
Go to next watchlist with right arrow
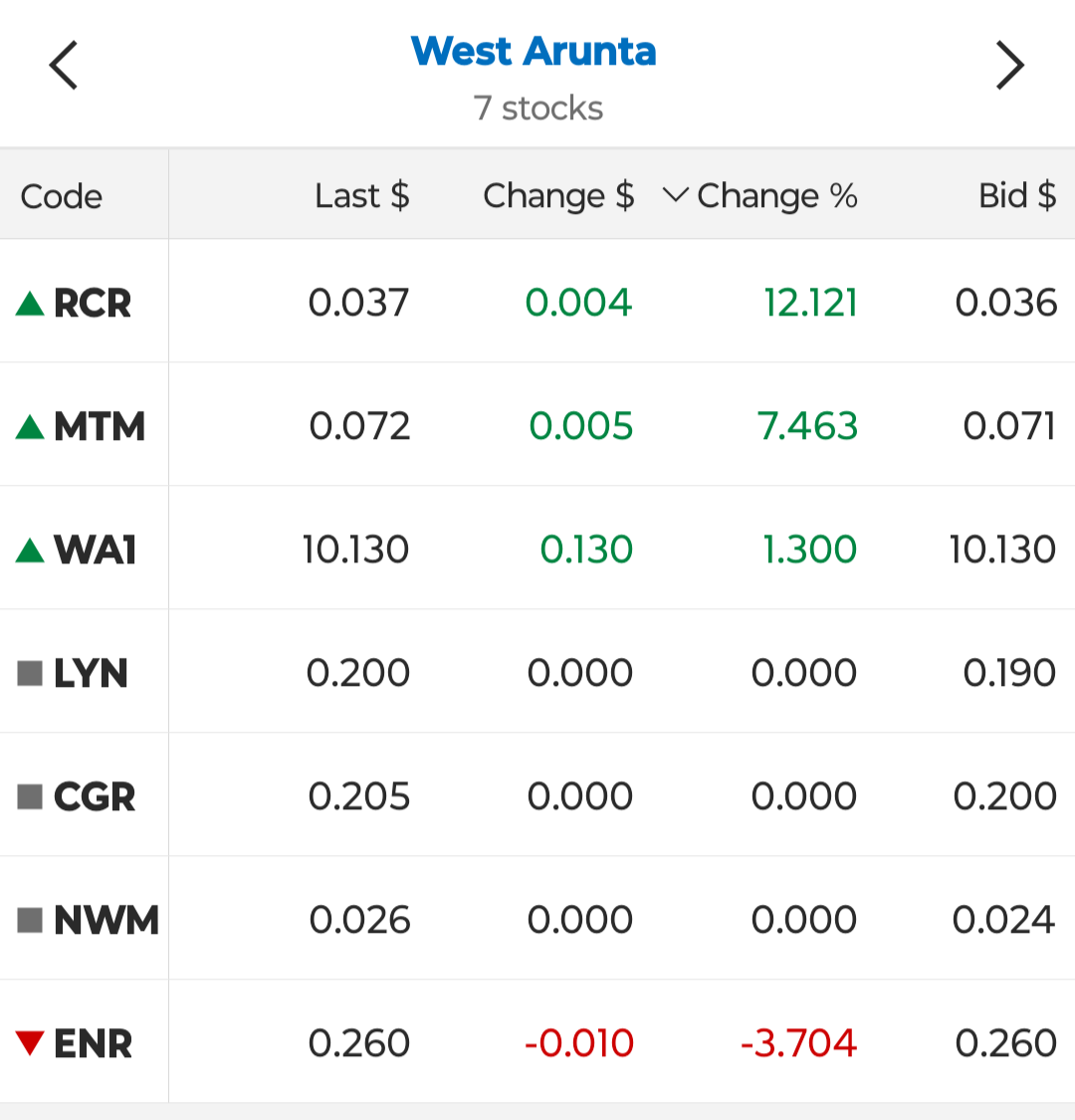(x=1010, y=65)
